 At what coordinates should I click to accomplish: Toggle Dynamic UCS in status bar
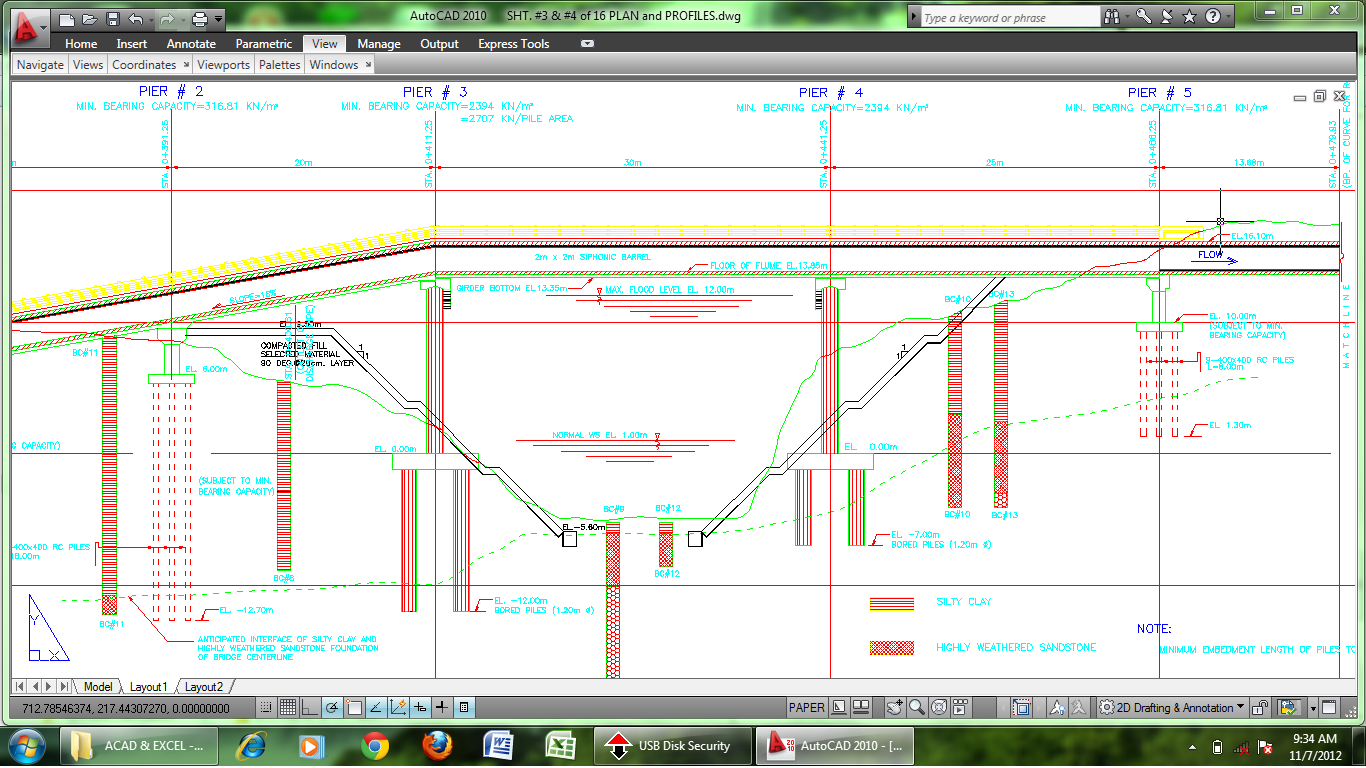[398, 708]
